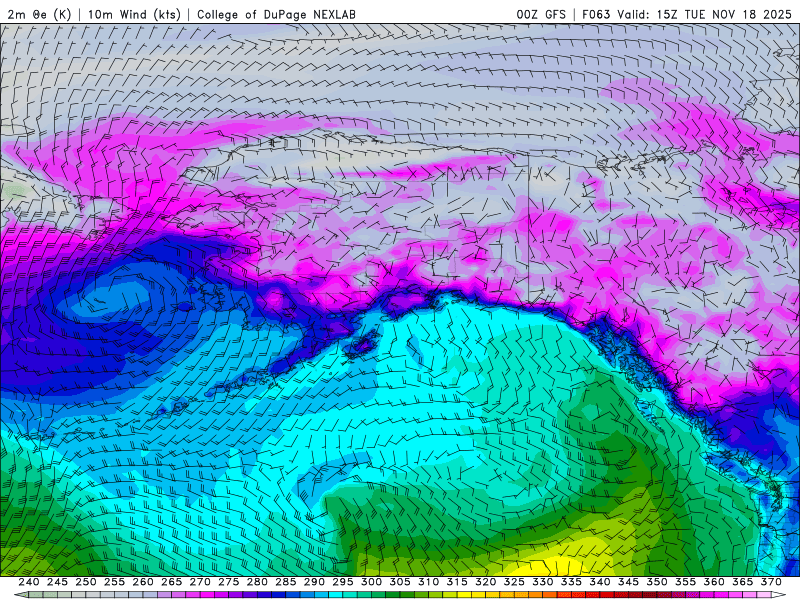Click the 310 colorbar label

[x=429, y=582]
